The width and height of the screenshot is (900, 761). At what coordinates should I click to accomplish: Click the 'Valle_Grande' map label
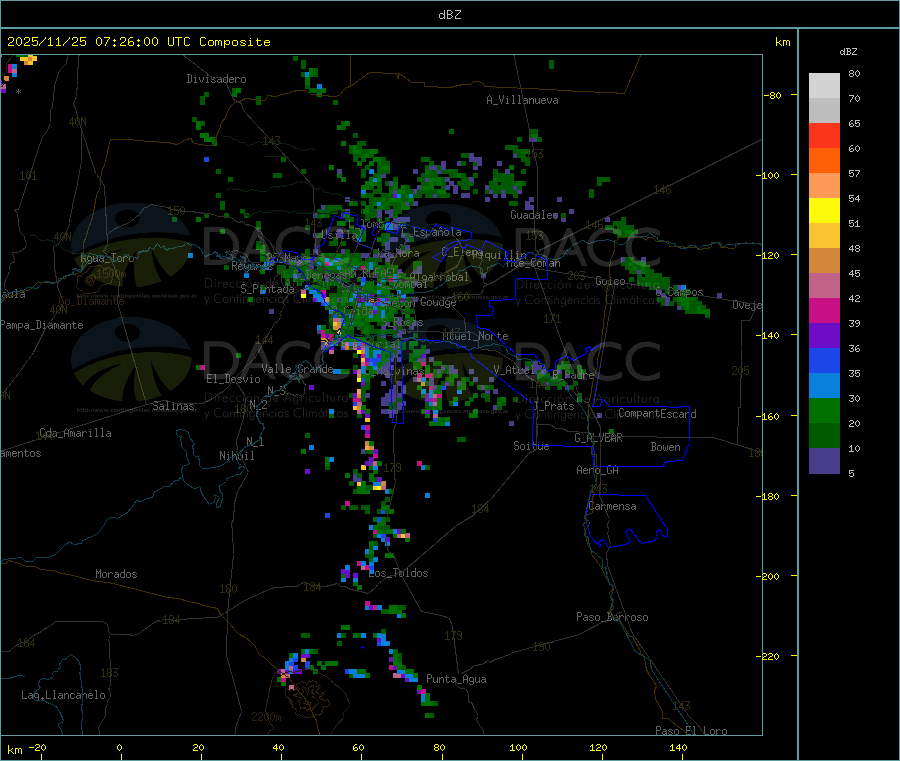(x=297, y=368)
